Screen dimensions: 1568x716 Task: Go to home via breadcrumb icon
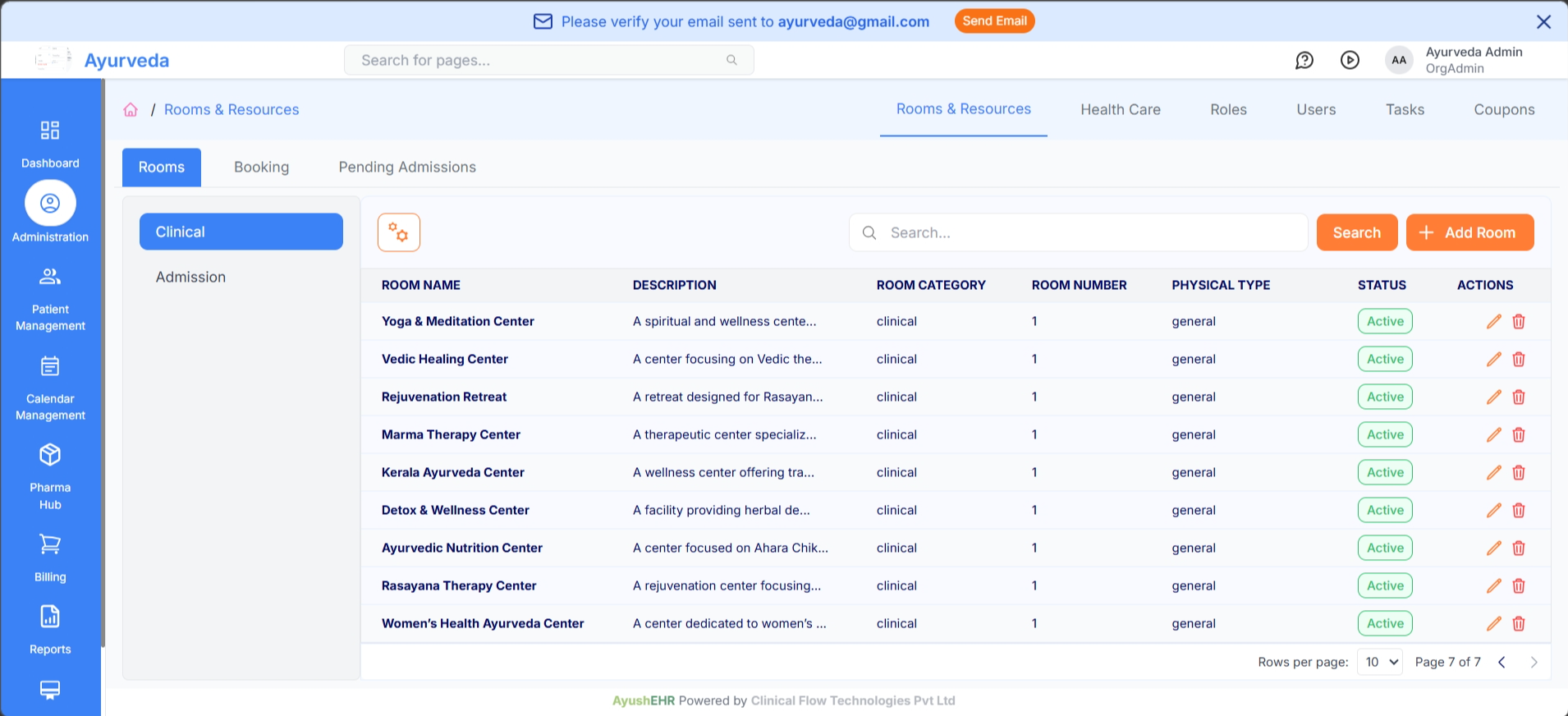[x=131, y=110]
